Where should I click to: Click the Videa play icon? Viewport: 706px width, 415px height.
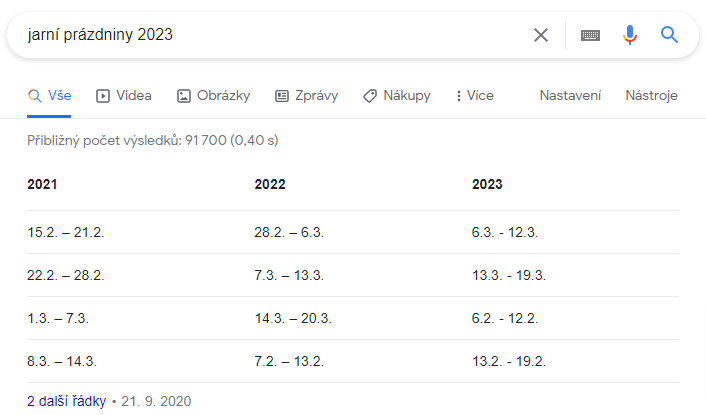[x=103, y=96]
